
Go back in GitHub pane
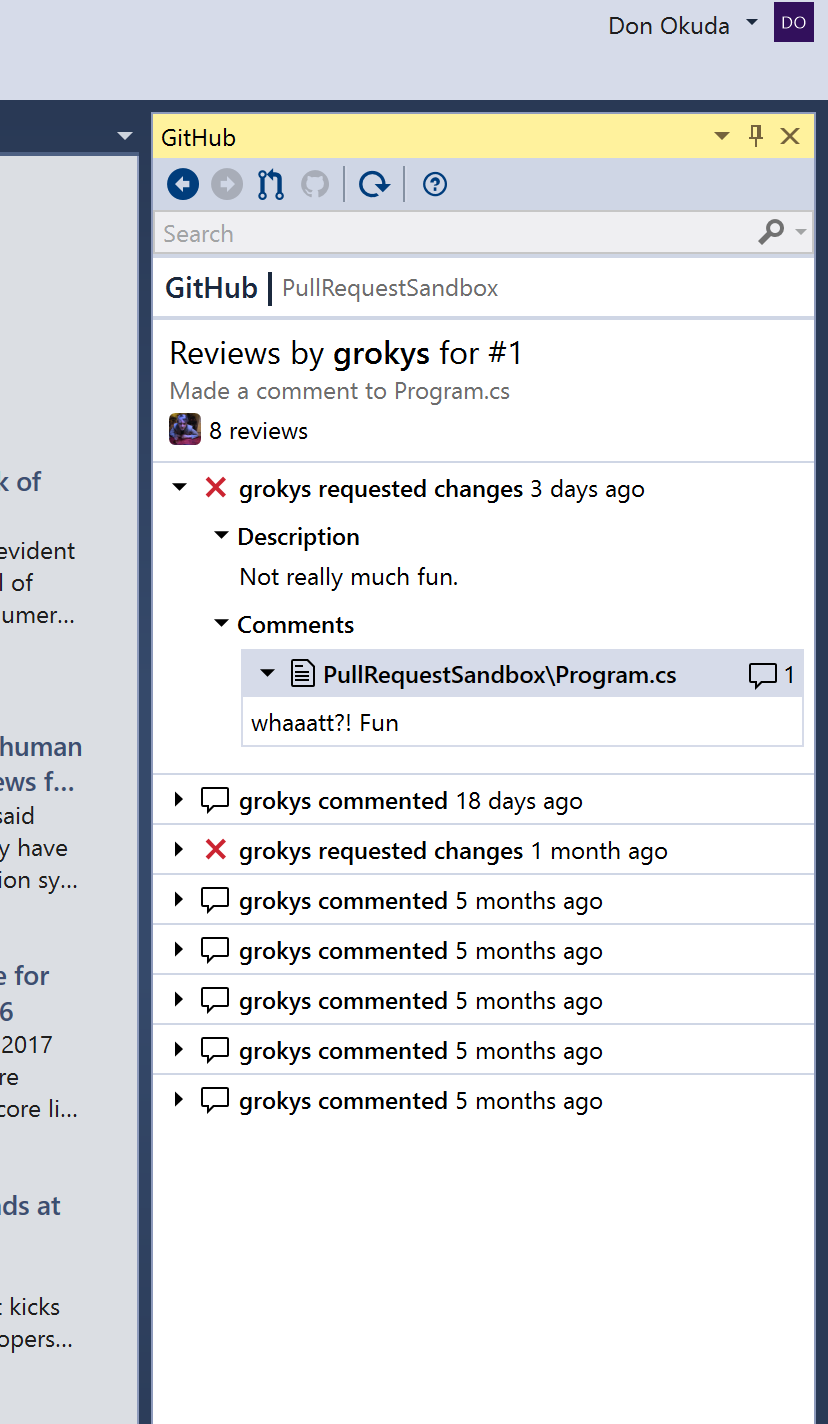tap(183, 184)
